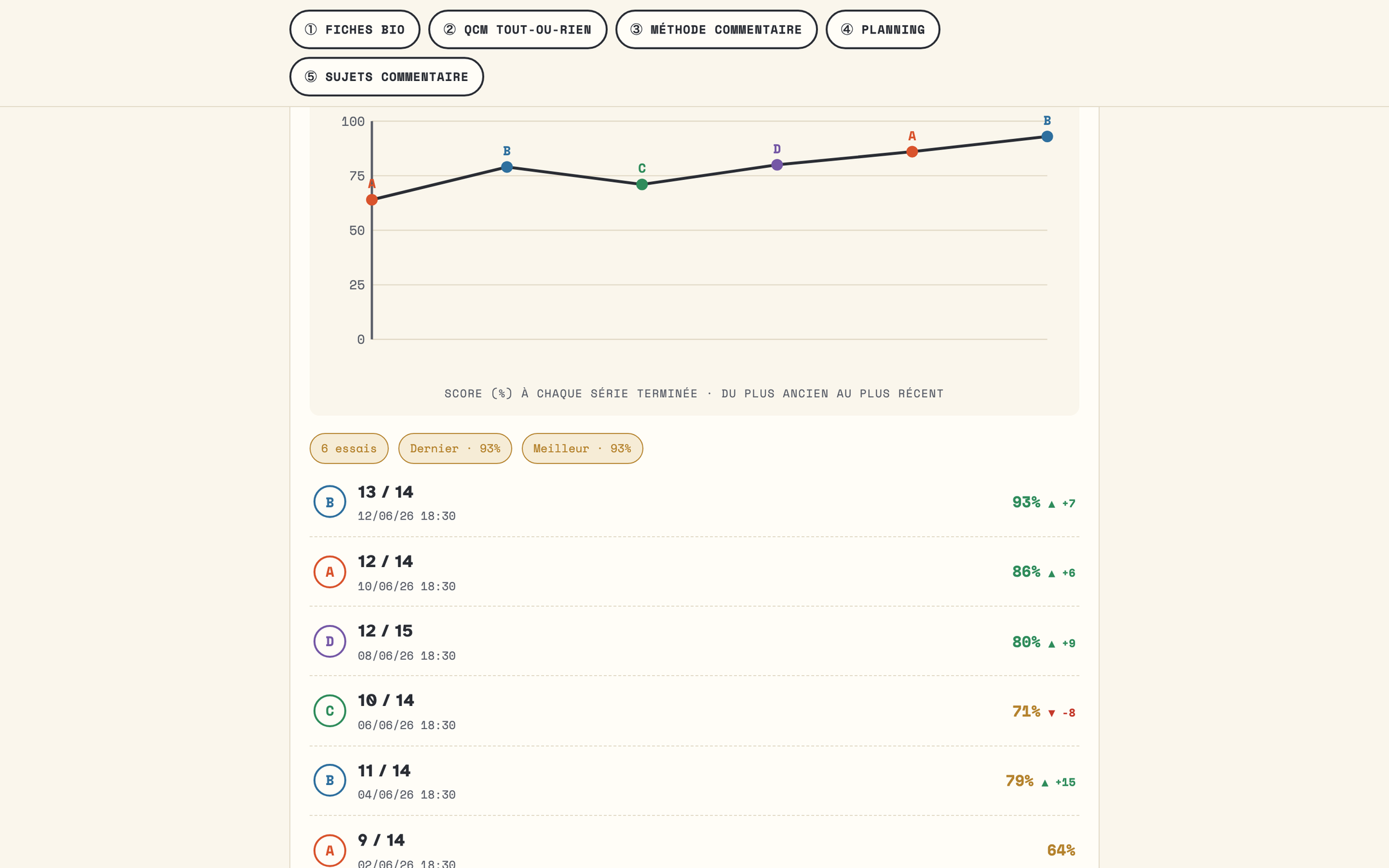Click the D icon of the 12 / 15 attempt
Image resolution: width=1389 pixels, height=868 pixels.
click(x=330, y=641)
